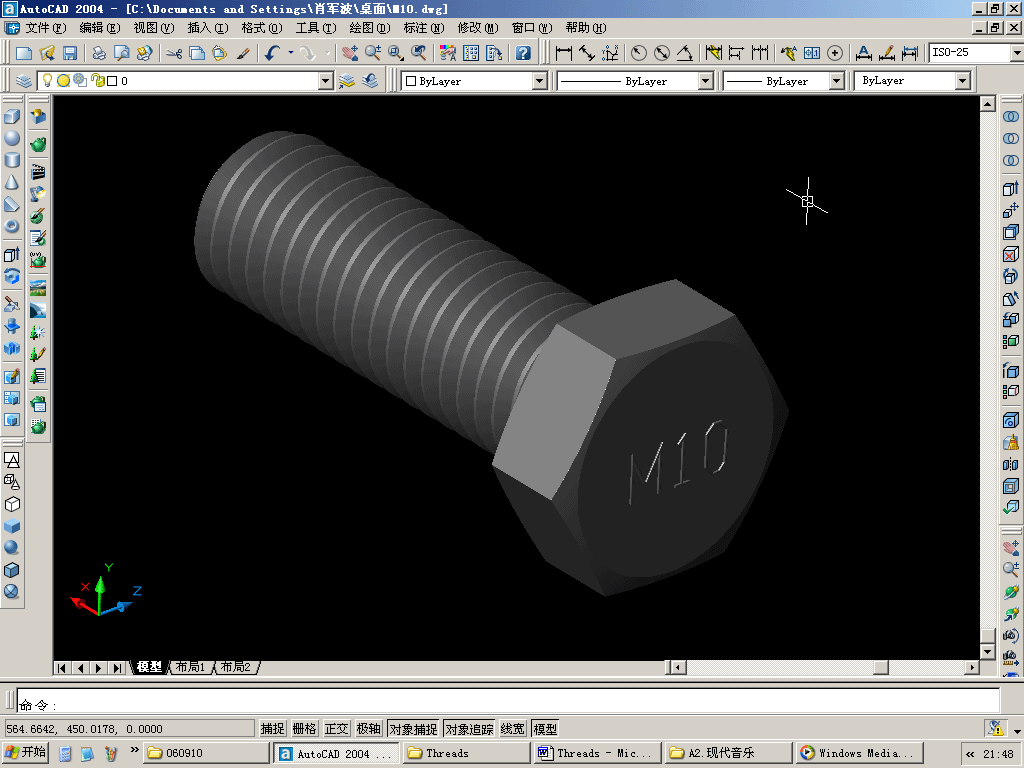Viewport: 1024px width, 768px height.
Task: Click the Undo arrow icon
Action: pos(272,53)
